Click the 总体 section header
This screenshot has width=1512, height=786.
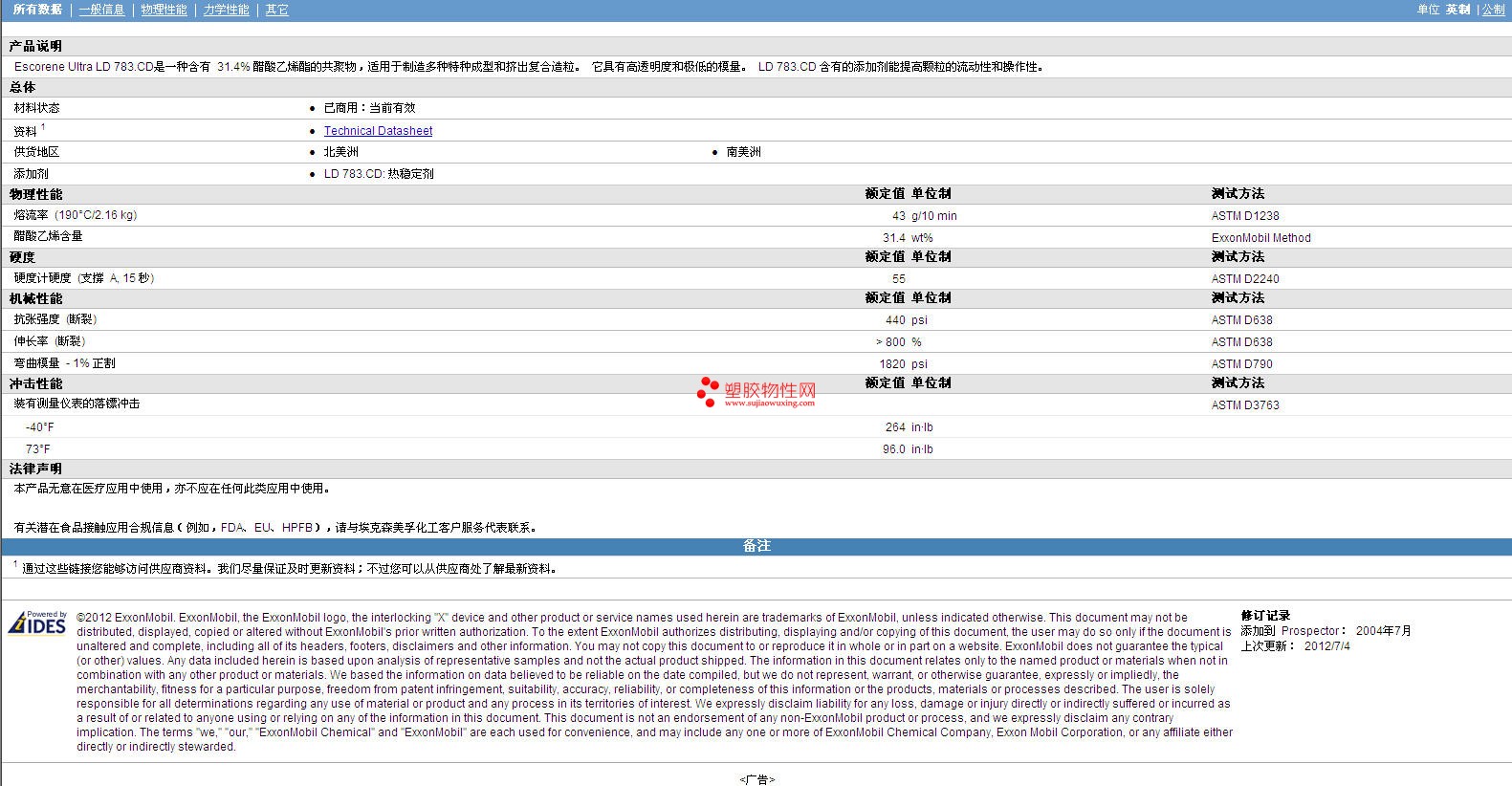[22, 87]
